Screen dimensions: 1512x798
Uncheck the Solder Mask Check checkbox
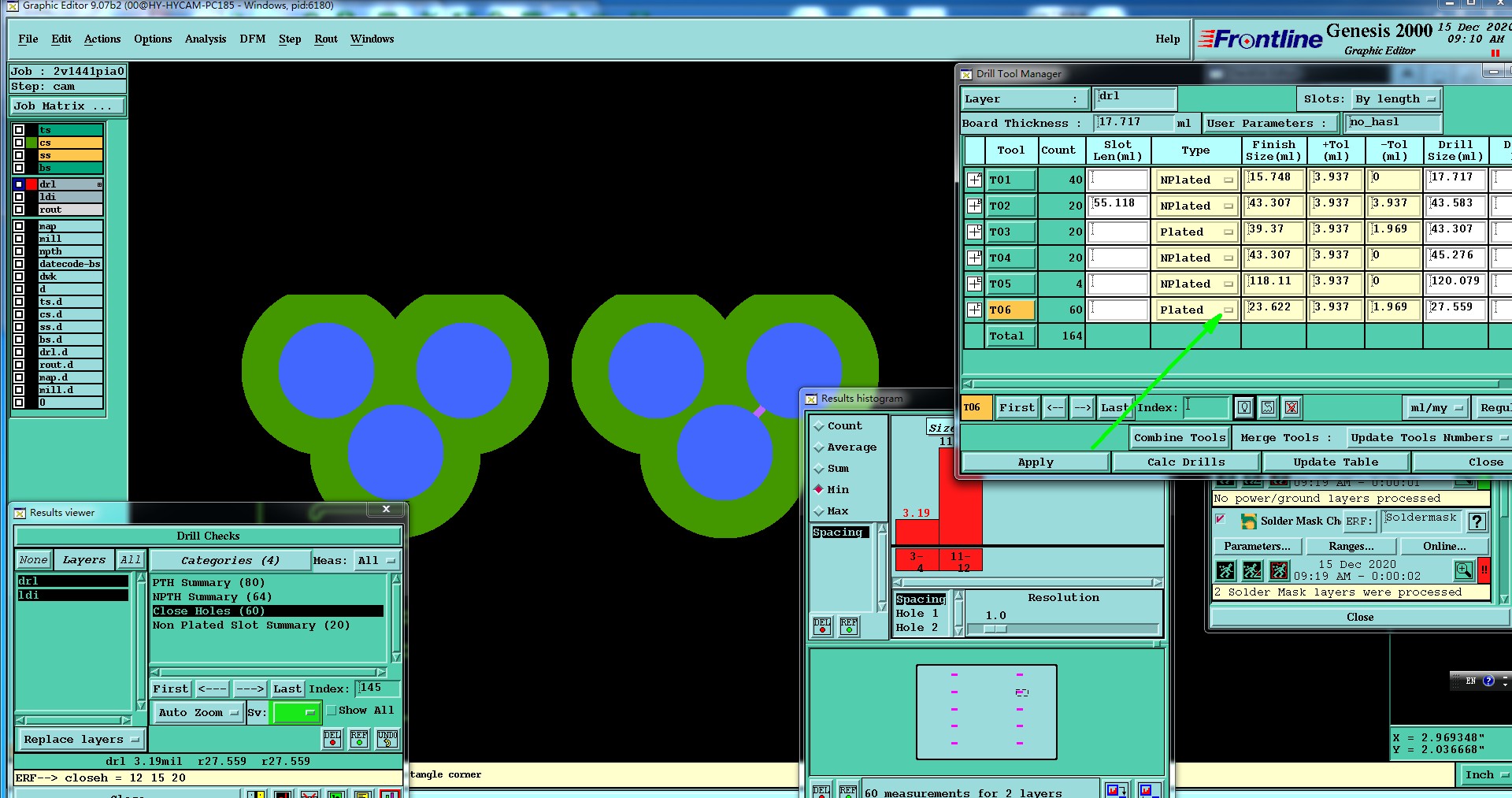[x=1221, y=519]
